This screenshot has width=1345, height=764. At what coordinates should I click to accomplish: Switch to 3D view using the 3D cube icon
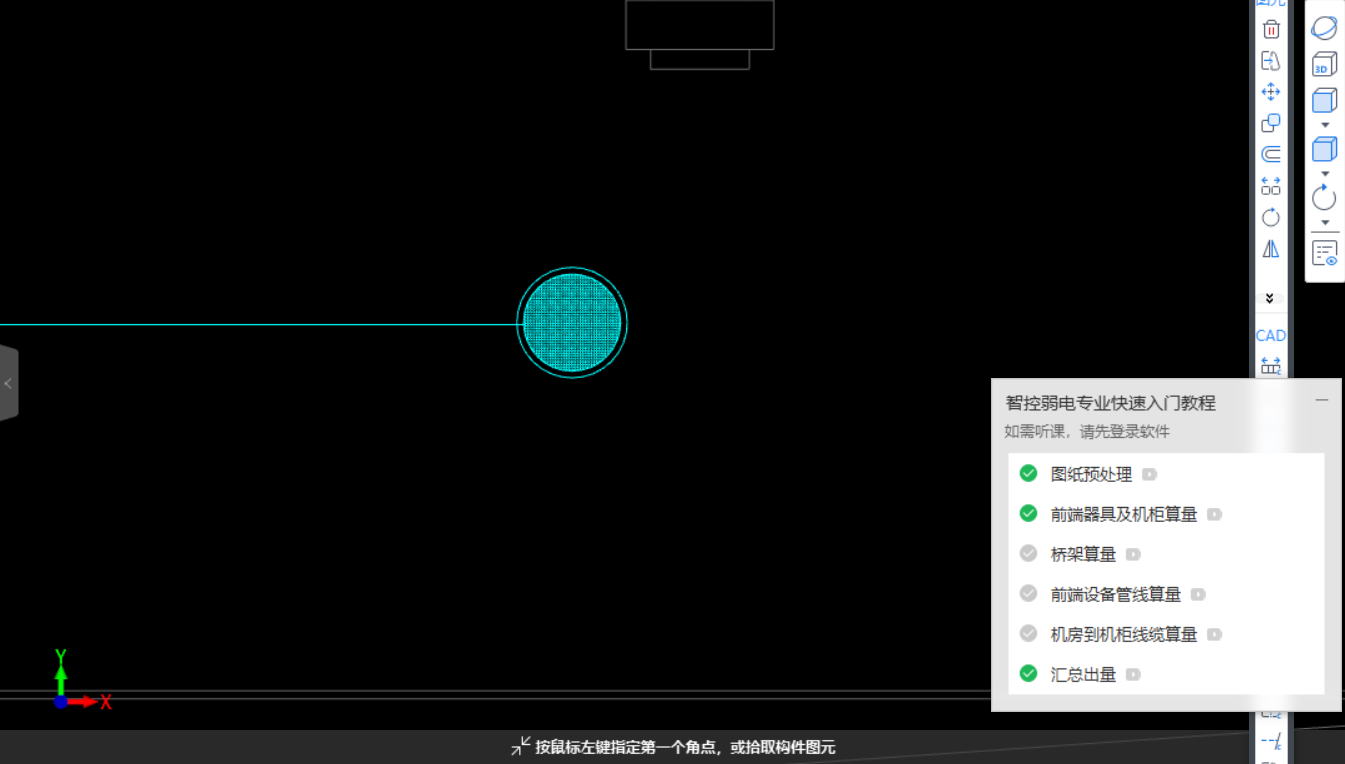click(1325, 64)
